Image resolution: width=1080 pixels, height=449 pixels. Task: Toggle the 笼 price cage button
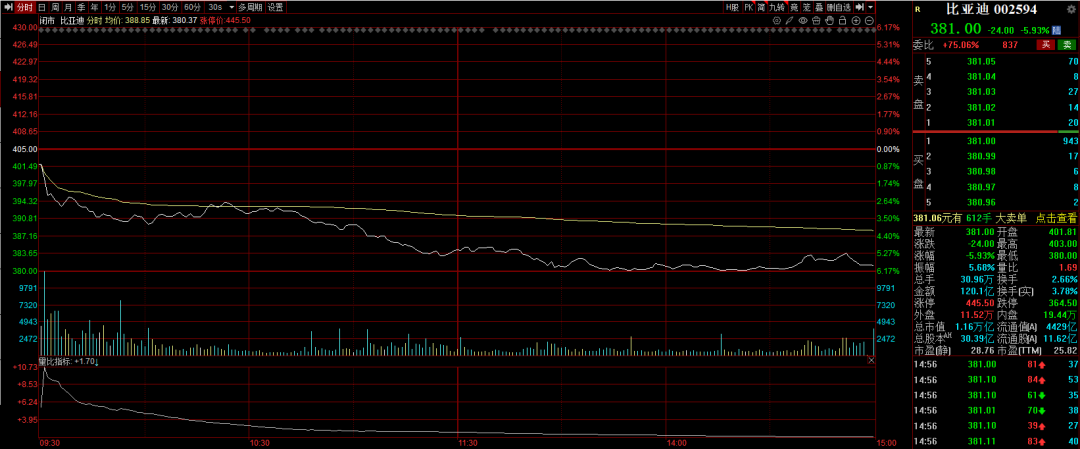pos(807,7)
